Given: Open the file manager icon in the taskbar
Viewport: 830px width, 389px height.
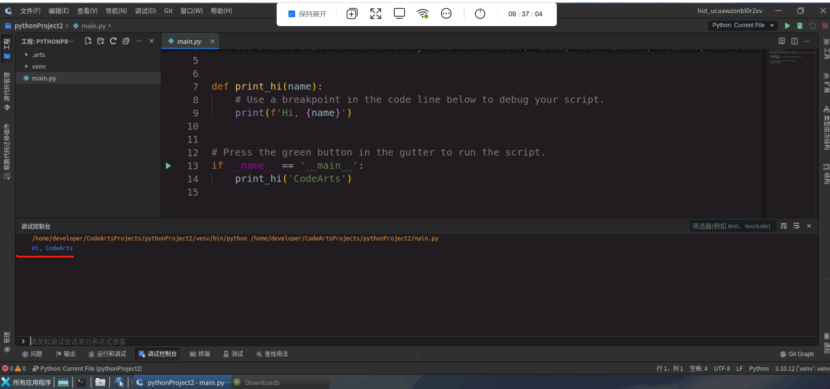Looking at the screenshot, I should pyautogui.click(x=100, y=382).
